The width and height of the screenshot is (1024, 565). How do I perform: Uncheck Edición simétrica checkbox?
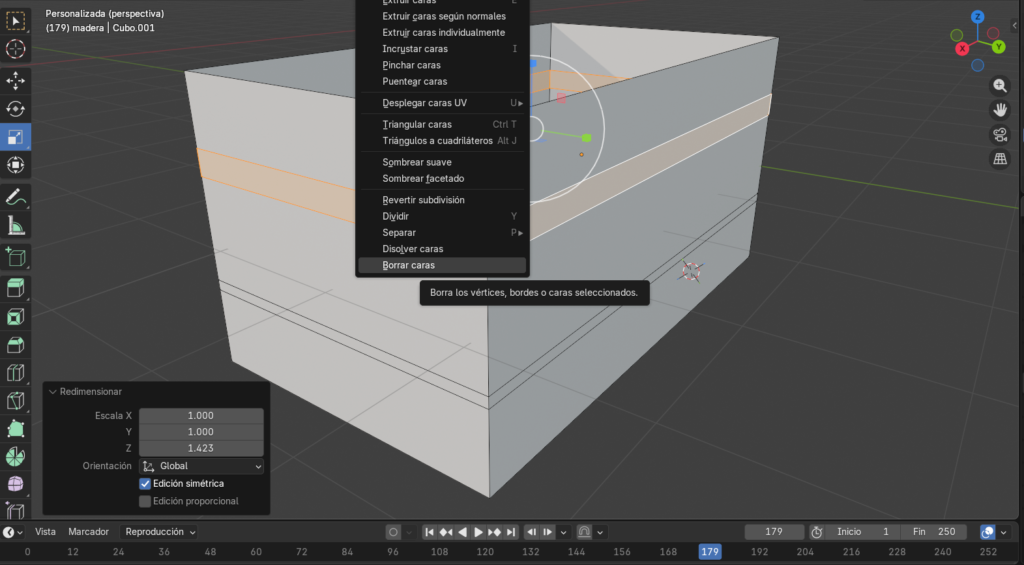145,484
